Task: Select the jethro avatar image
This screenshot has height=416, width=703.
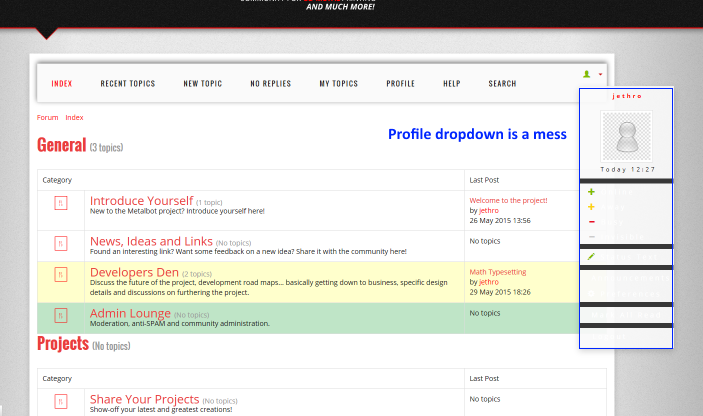Action: (626, 136)
